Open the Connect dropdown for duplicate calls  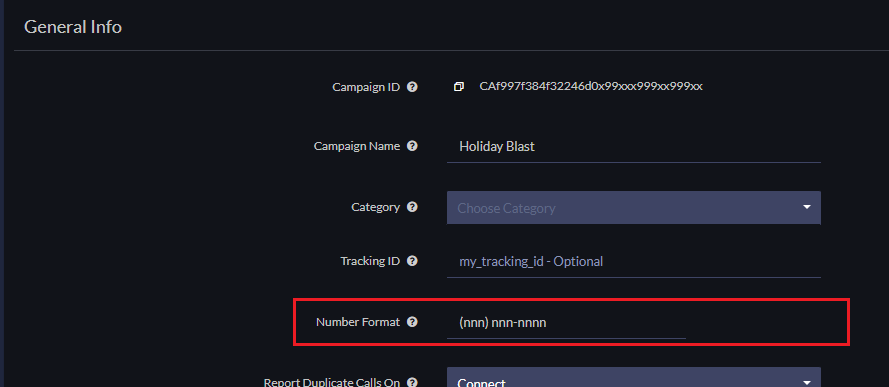tap(633, 377)
